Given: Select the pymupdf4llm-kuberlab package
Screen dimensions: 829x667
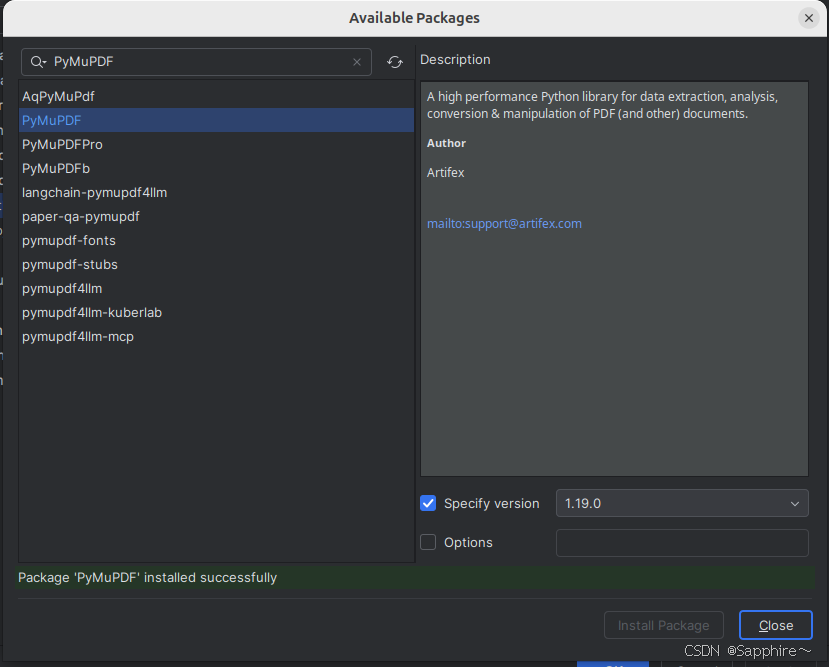Looking at the screenshot, I should [x=216, y=312].
